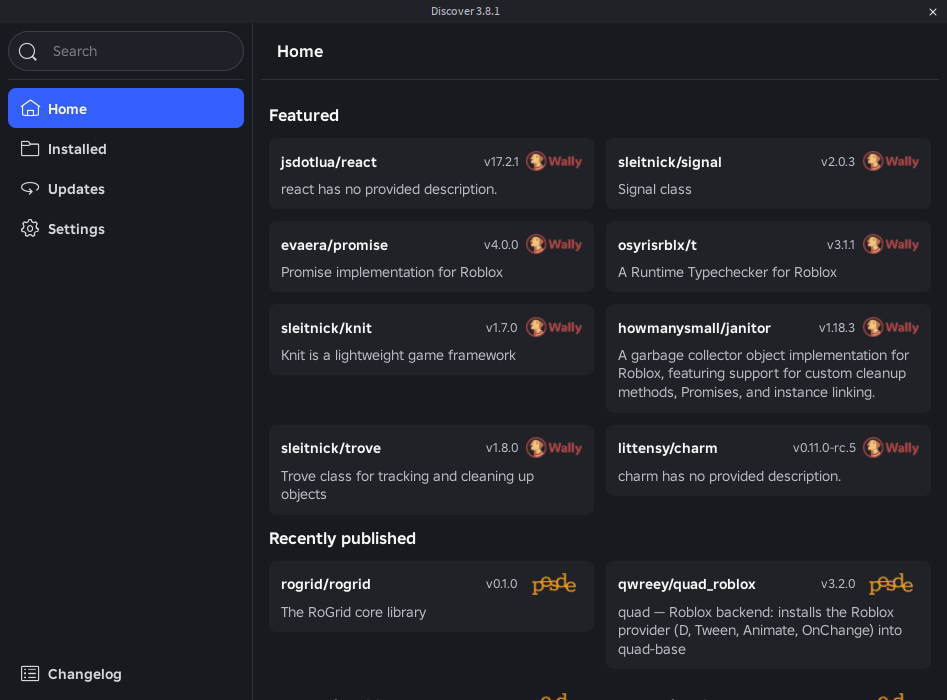Open the Updates section
The image size is (947, 700).
point(126,188)
